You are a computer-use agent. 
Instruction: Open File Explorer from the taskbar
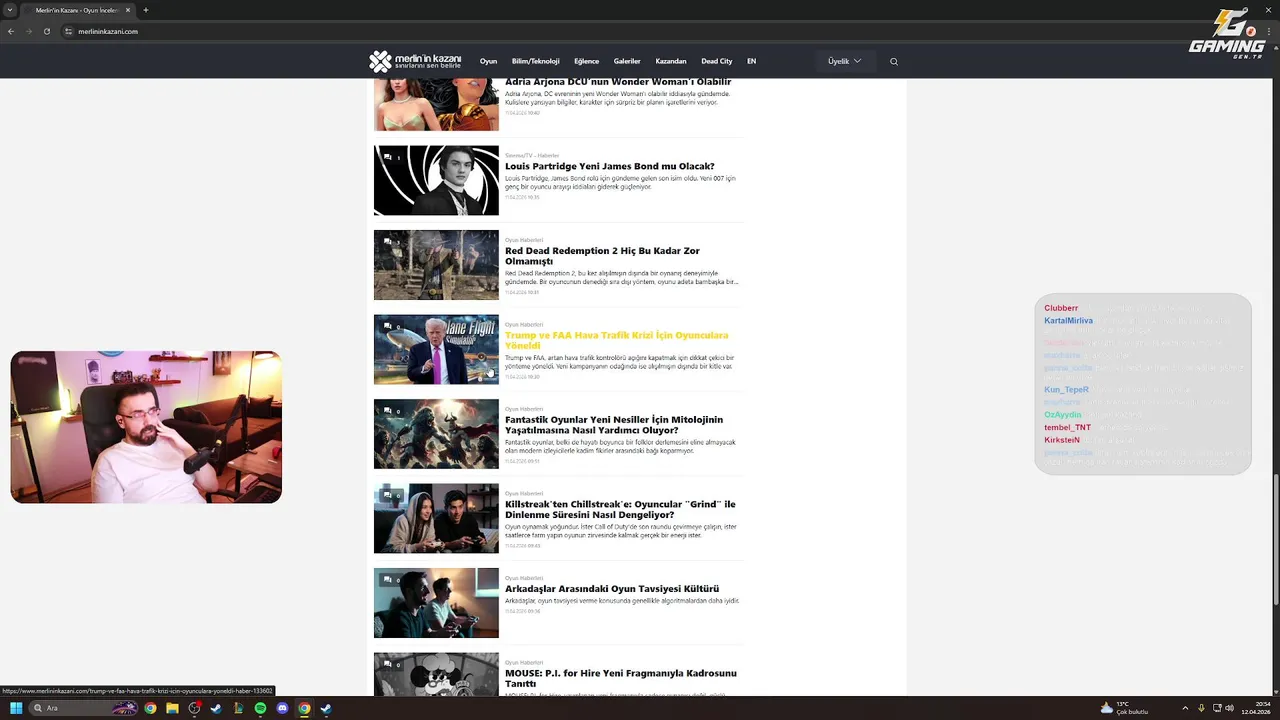[x=172, y=708]
